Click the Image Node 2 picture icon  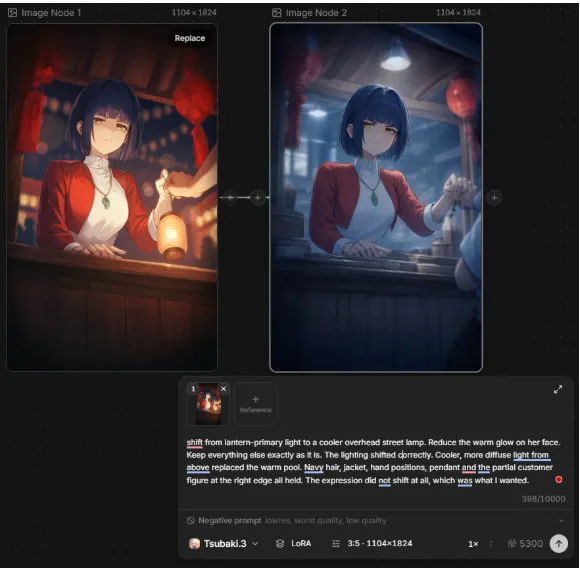276,13
